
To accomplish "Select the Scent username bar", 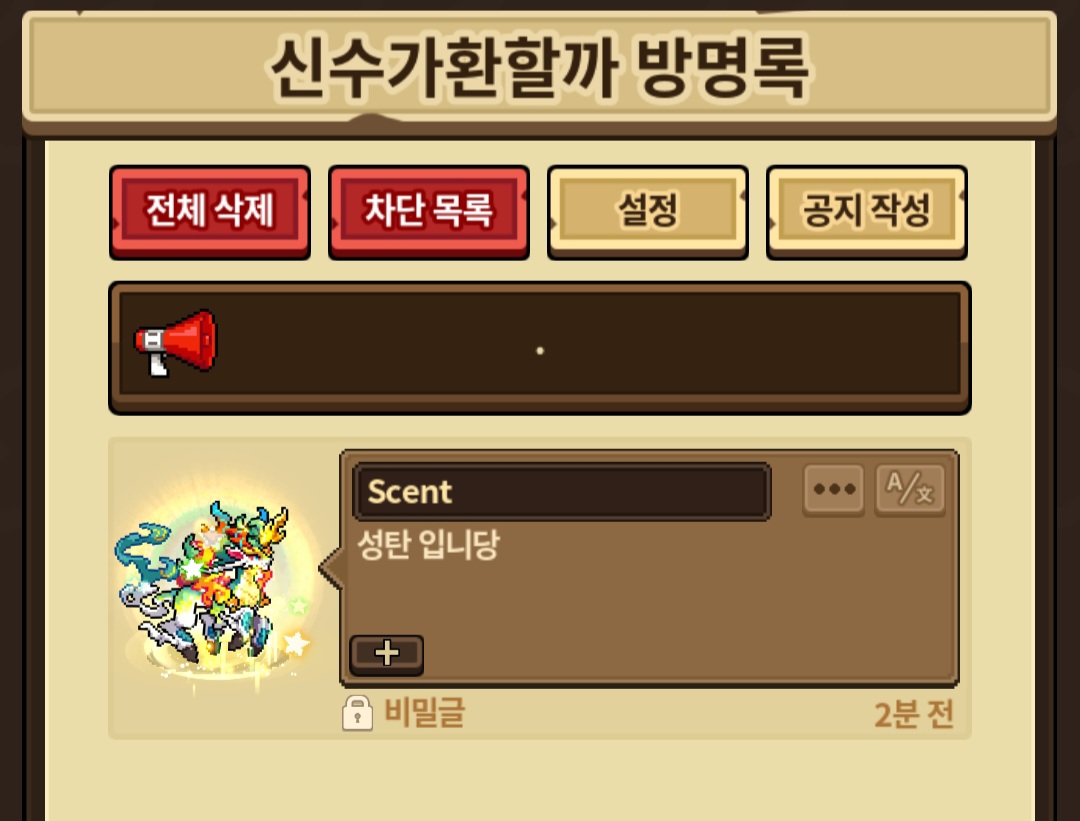I will pyautogui.click(x=561, y=491).
